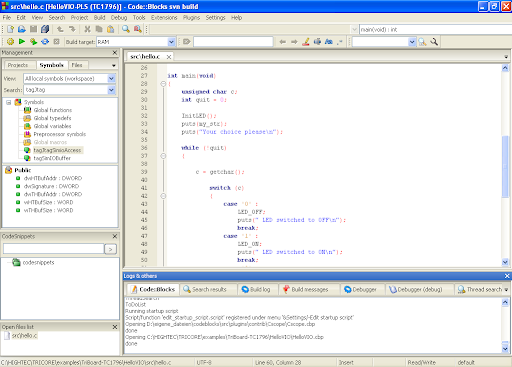Collapse the main function fold marker at line 28
Screen dimensions: 512x367
[x=163, y=84]
